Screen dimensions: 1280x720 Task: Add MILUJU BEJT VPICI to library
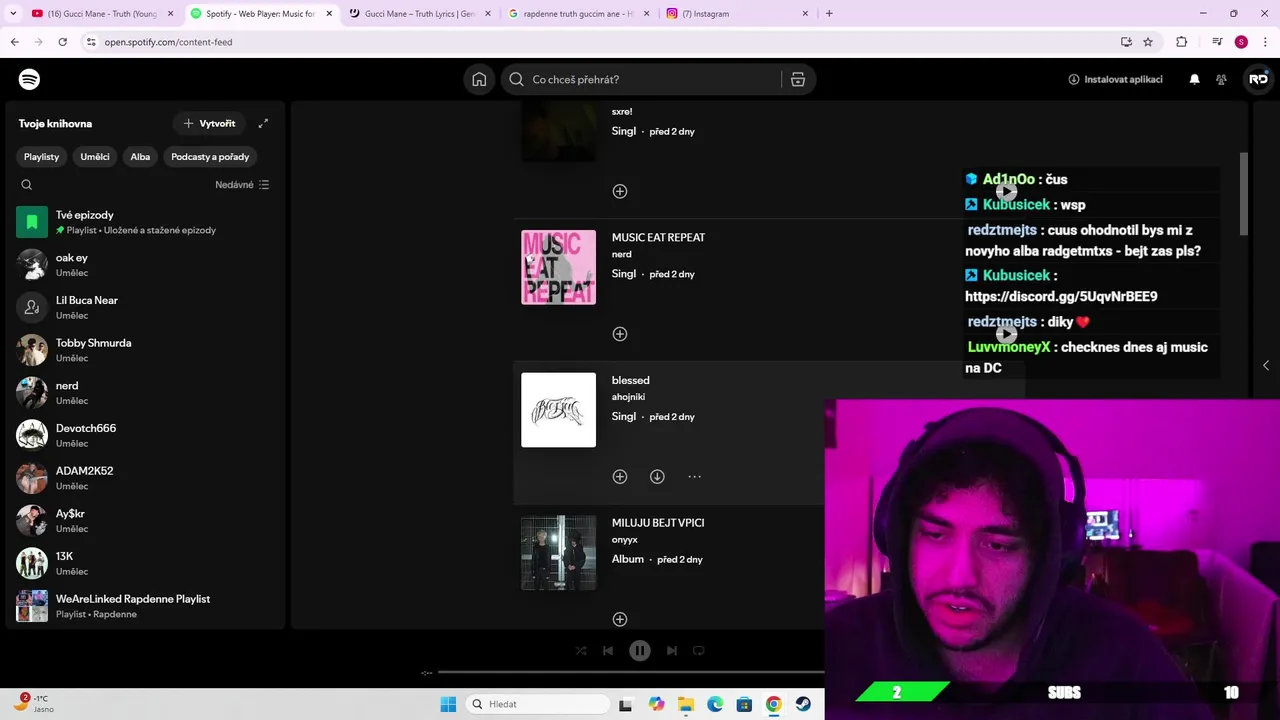[620, 619]
